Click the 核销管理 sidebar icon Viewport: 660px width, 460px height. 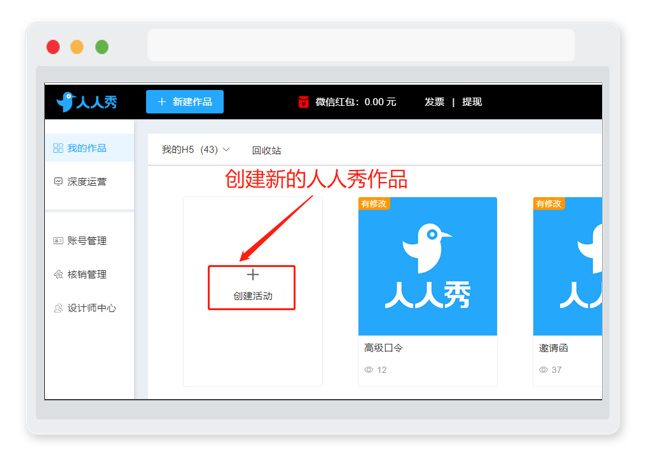pos(58,274)
